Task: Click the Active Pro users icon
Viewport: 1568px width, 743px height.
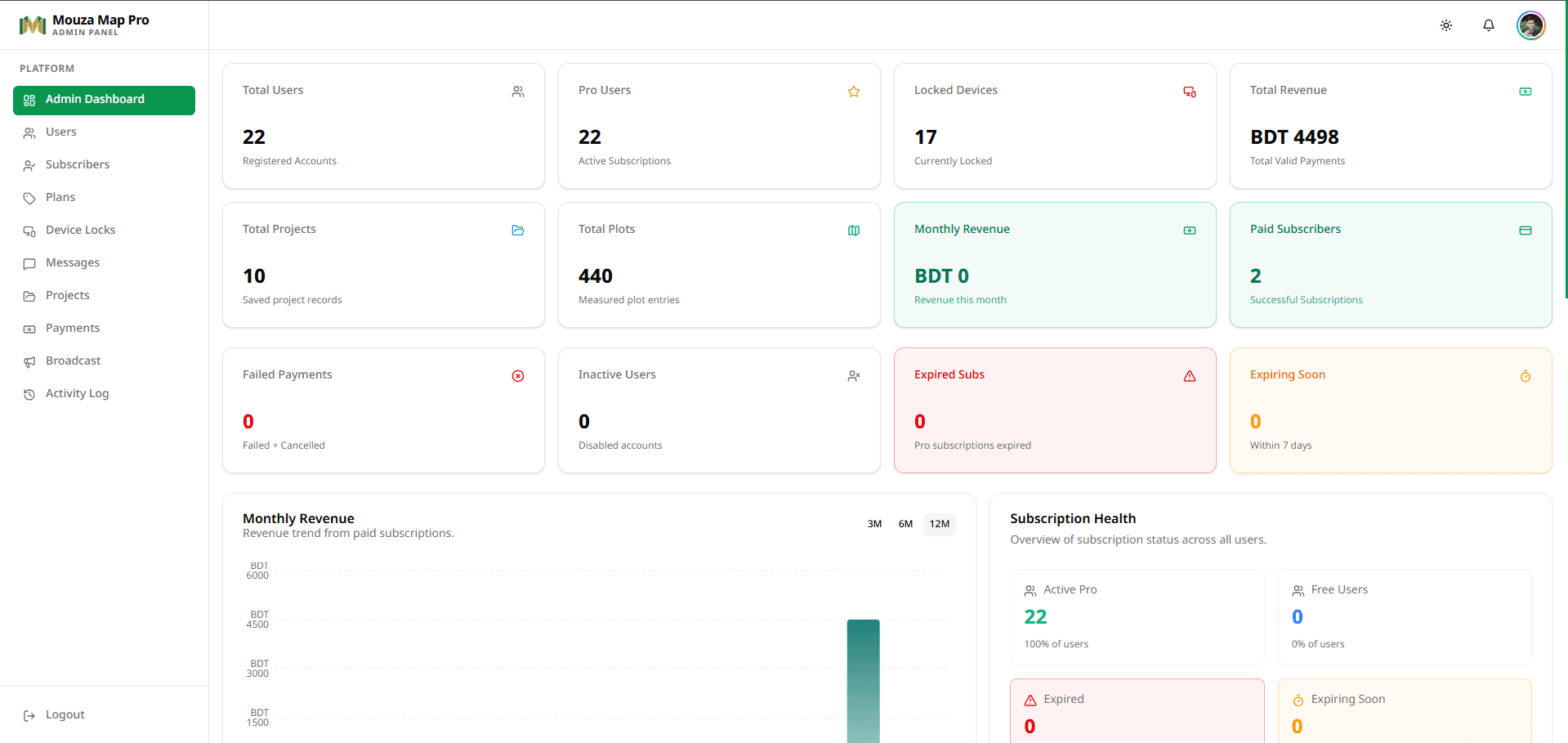Action: 1030,591
